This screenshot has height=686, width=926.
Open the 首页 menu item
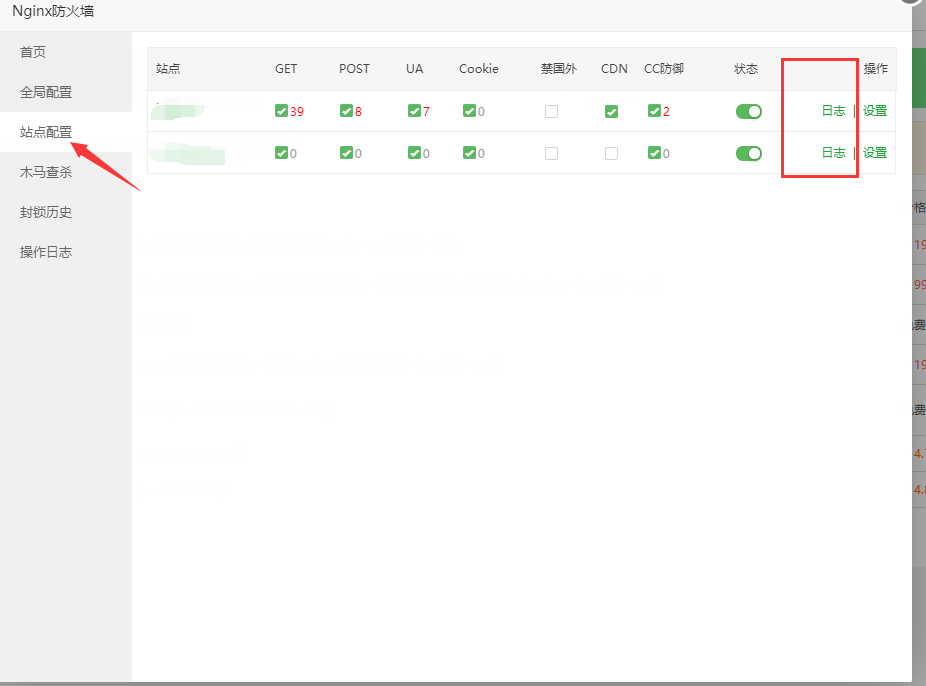tap(33, 52)
